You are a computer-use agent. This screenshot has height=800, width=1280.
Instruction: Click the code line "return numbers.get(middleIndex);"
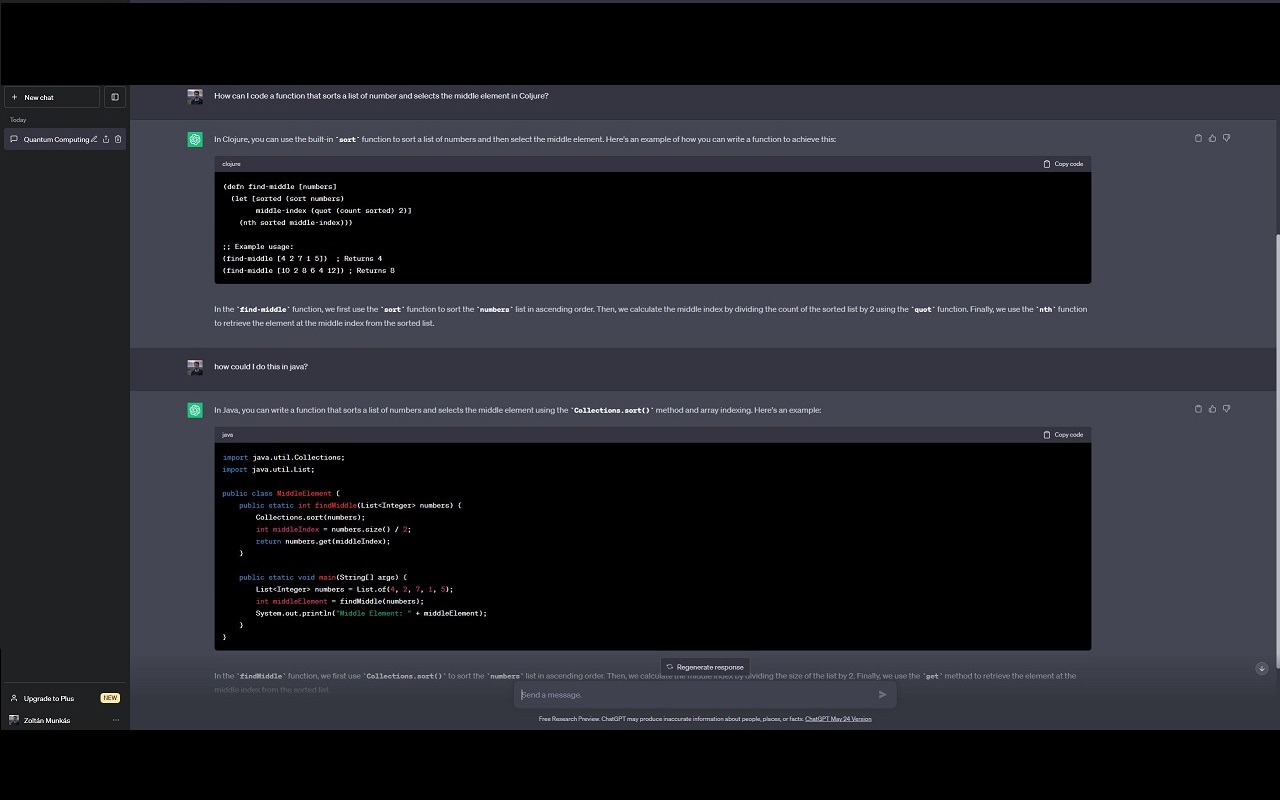[x=322, y=541]
